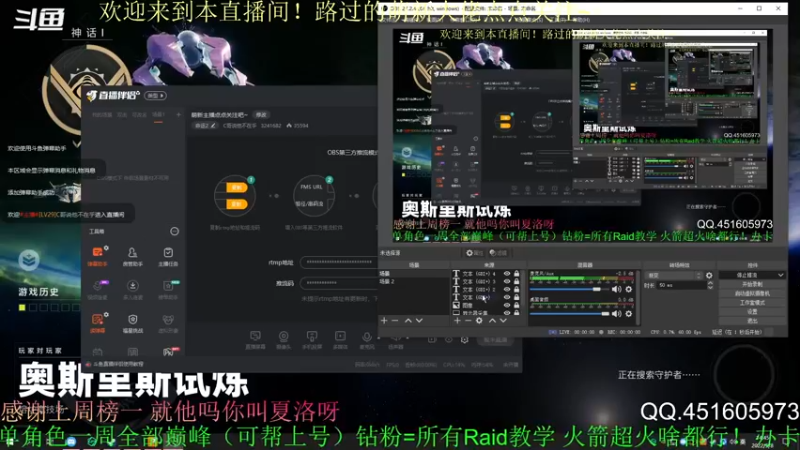Unlock the 文本 (GDI+) 2 source
800x450 pixels.
[x=516, y=289]
